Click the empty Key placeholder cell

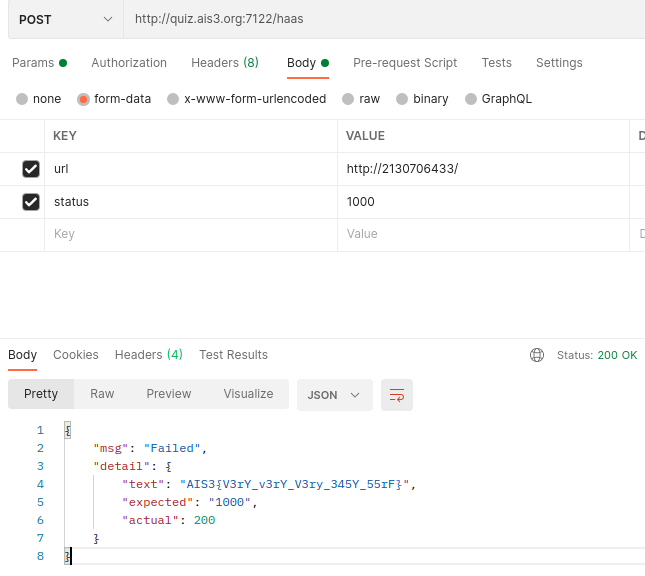point(190,234)
